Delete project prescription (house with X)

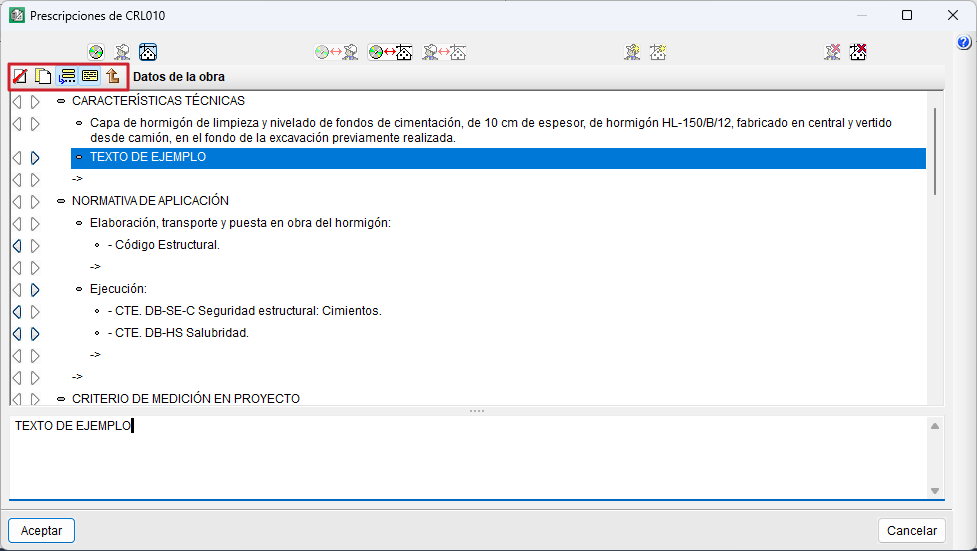pos(858,52)
